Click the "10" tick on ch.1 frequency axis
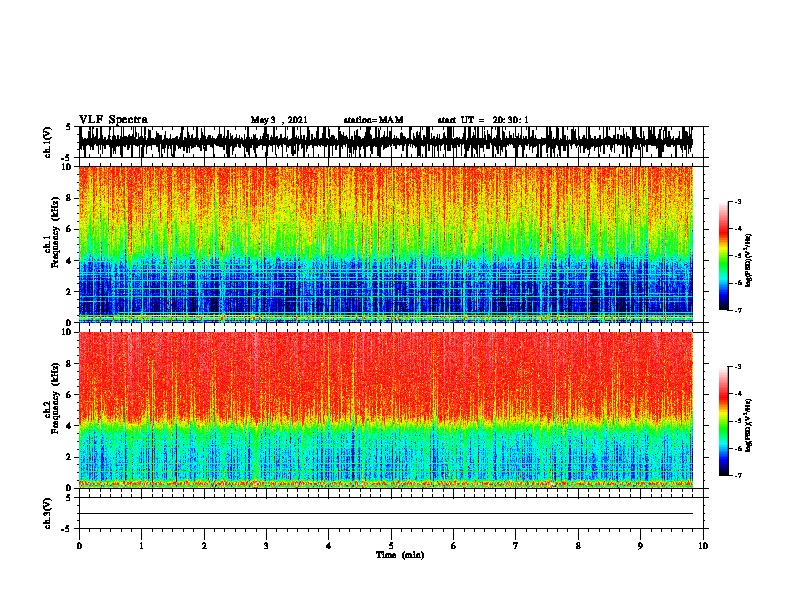Image resolution: width=792 pixels, height=612 pixels. pos(67,167)
